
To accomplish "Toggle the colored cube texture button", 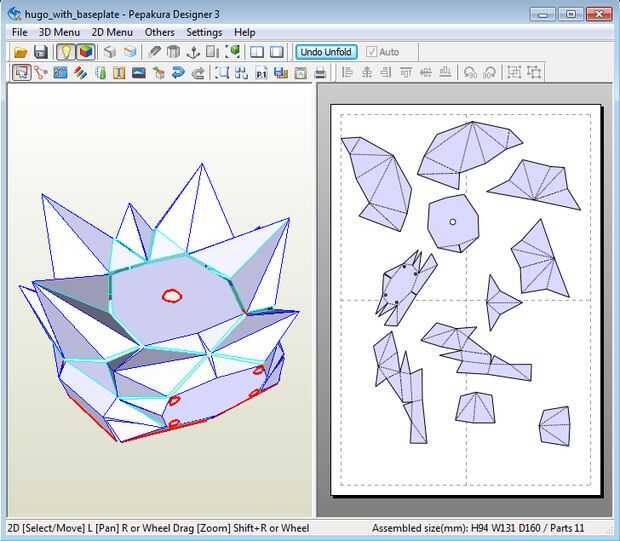I will [x=85, y=52].
